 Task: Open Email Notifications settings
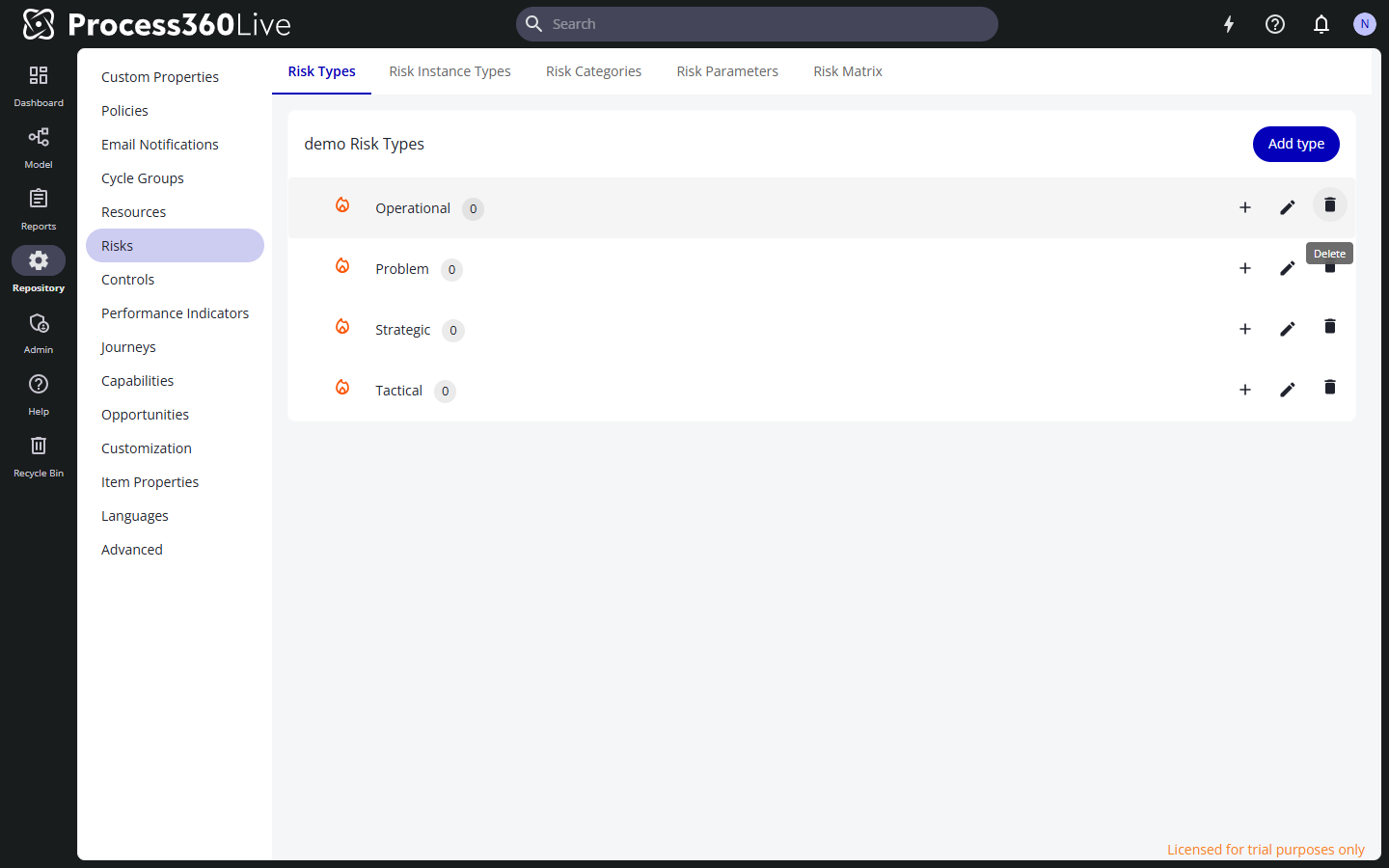[175, 145]
